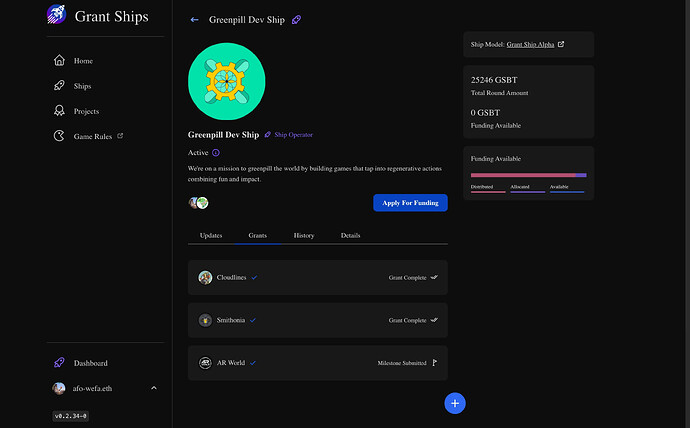Select the Projects sidebar icon
Viewport: 690px width, 428px height.
[x=59, y=110]
